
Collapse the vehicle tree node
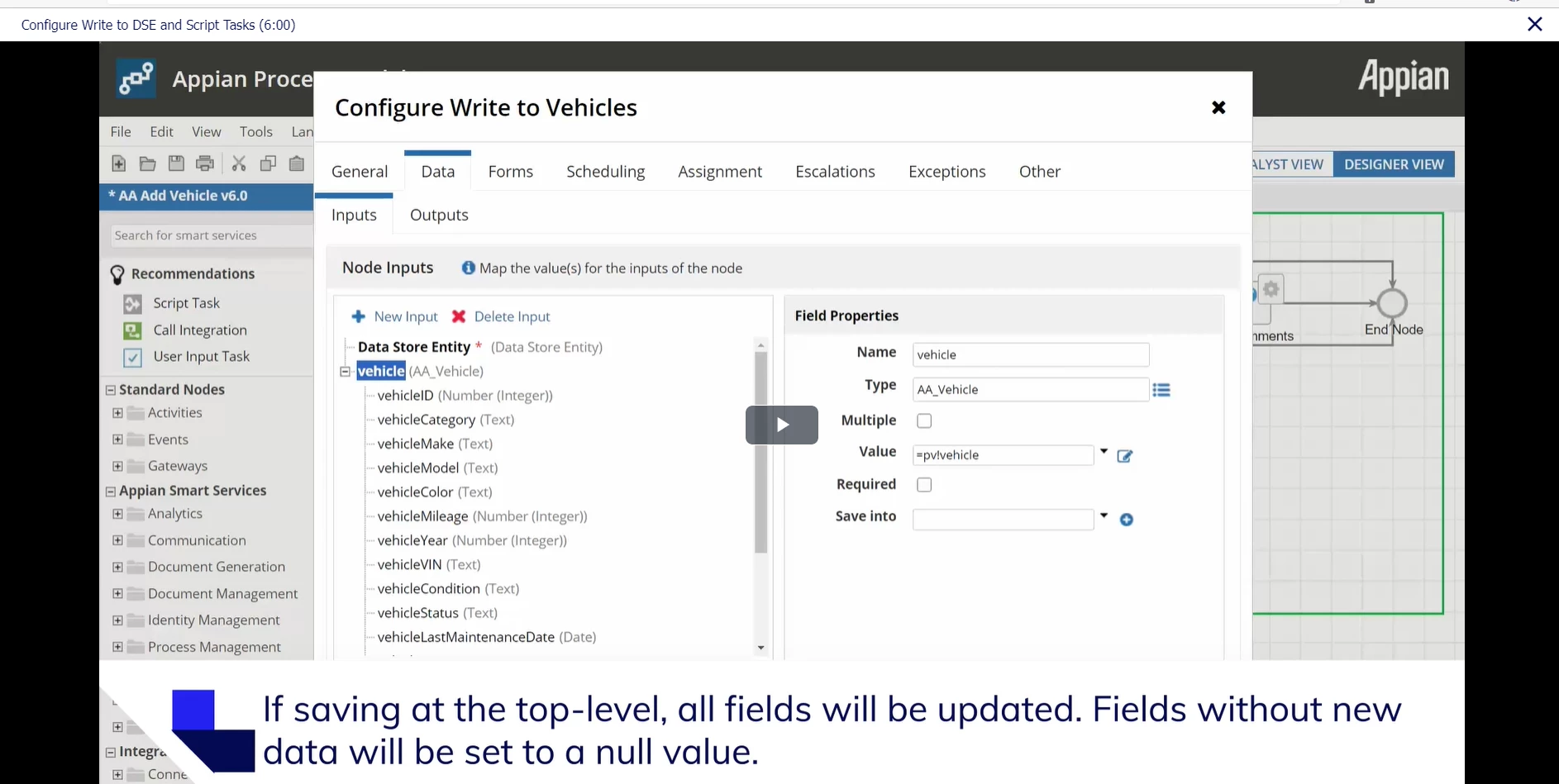pyautogui.click(x=346, y=372)
